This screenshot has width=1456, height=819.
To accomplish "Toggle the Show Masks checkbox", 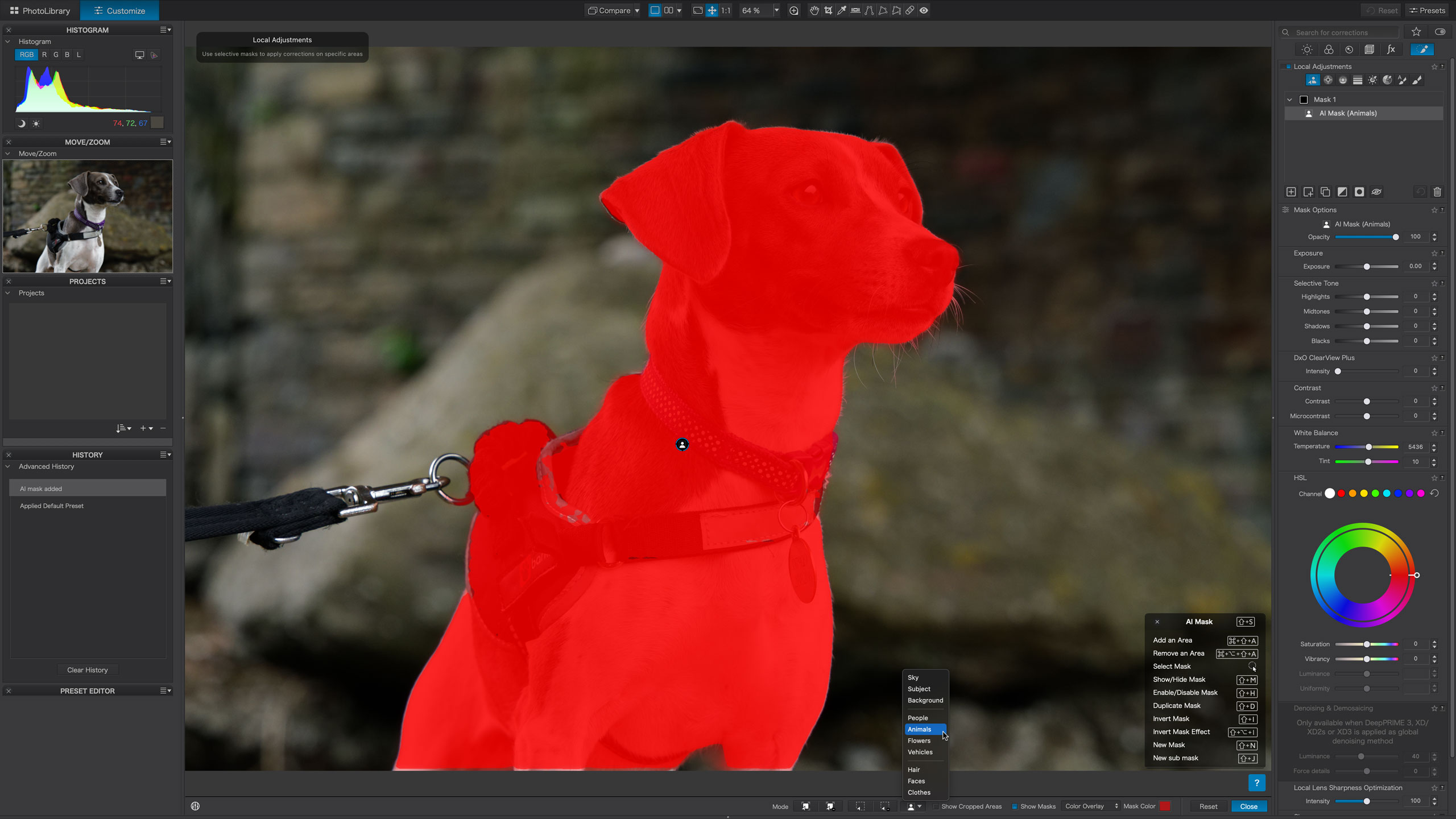I will click(x=1015, y=806).
